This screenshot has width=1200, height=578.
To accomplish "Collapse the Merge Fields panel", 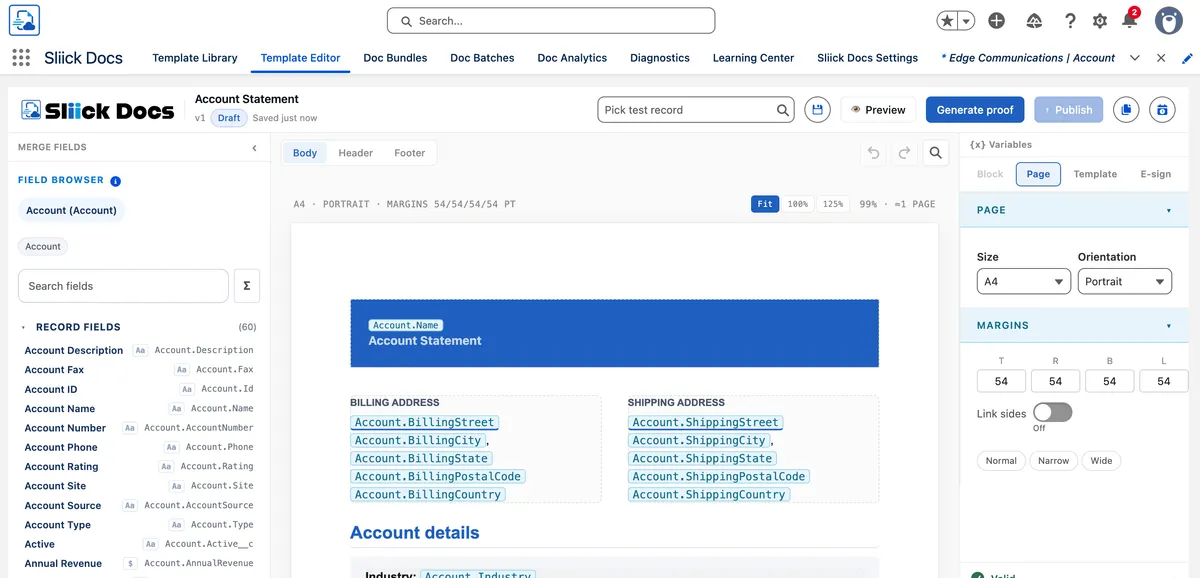I will pyautogui.click(x=254, y=148).
